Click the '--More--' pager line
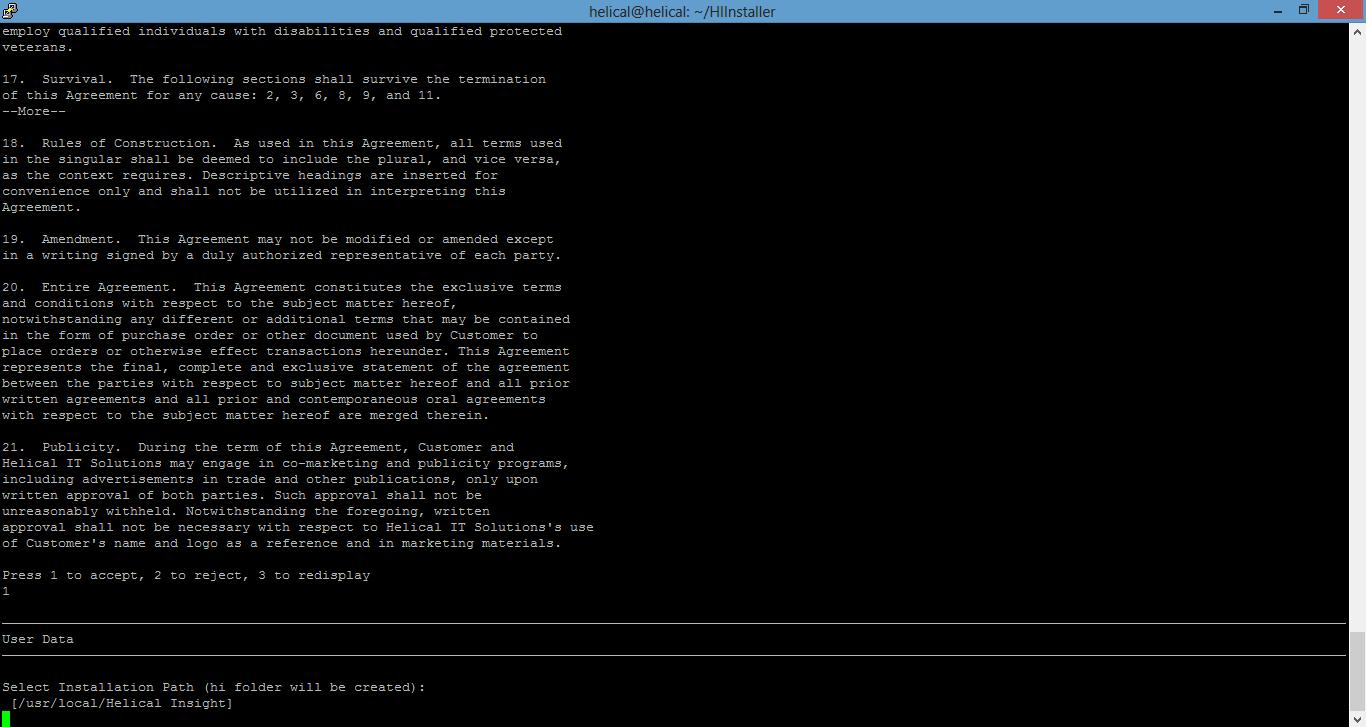This screenshot has height=727, width=1366. 34,111
